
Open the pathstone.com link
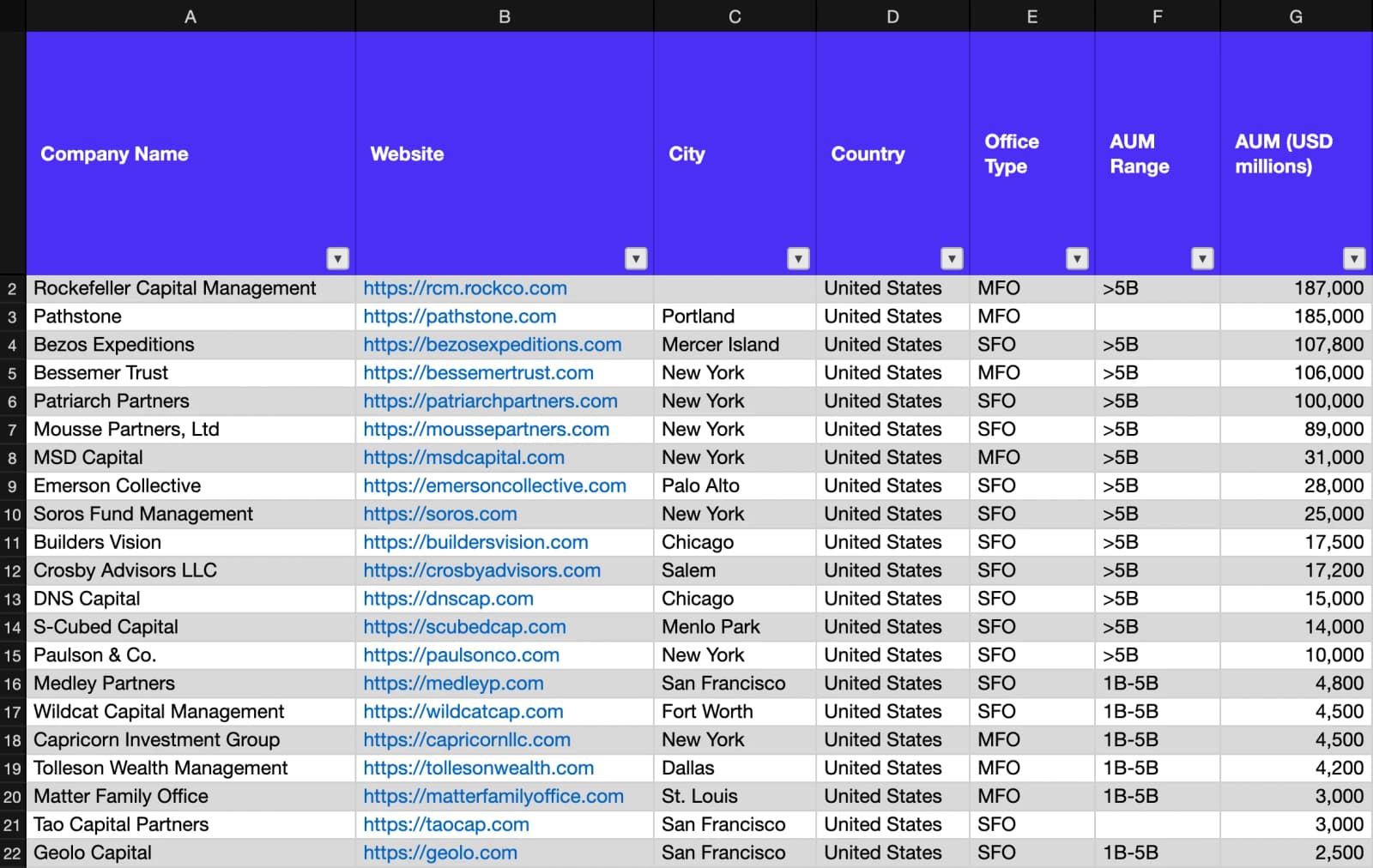460,316
